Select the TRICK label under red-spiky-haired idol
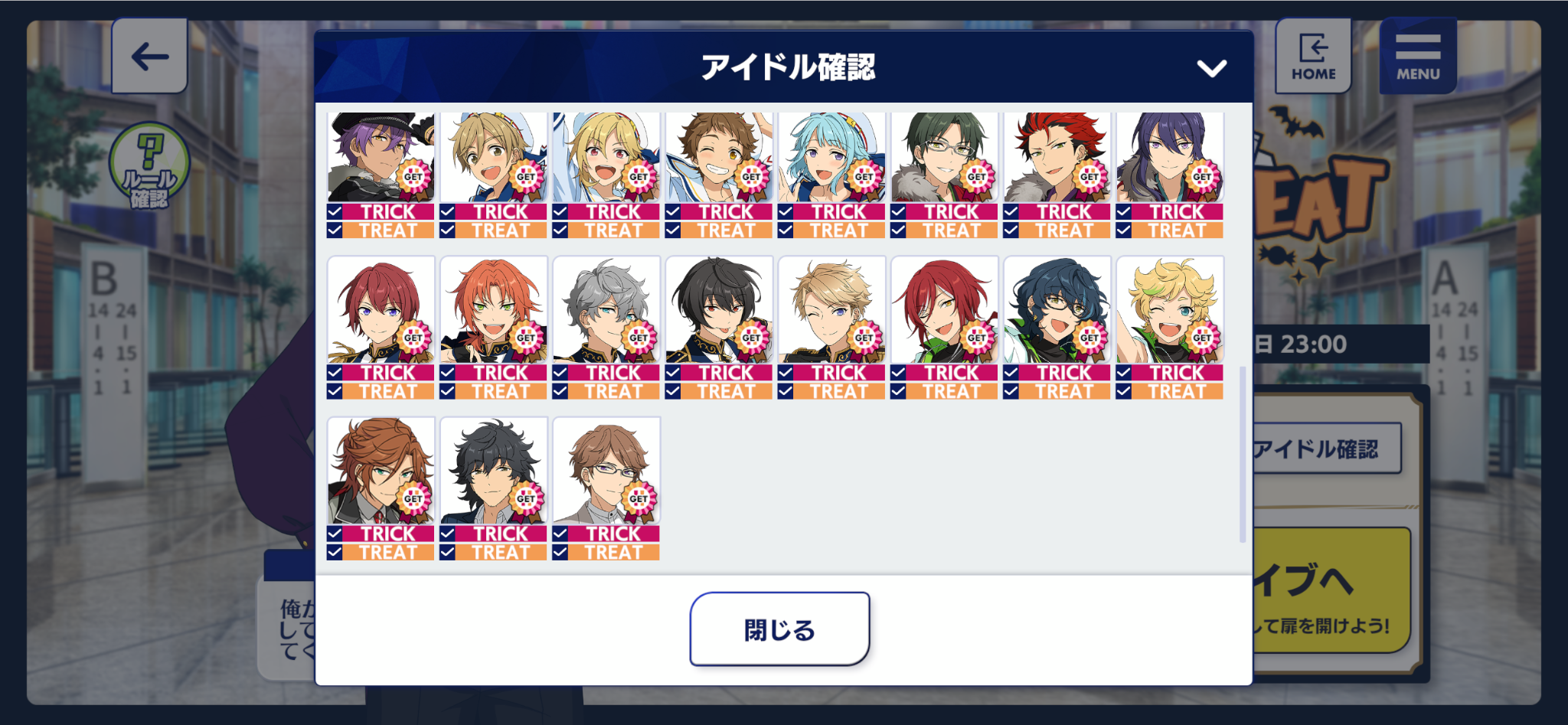Screen dimensions: 1568x725 pyautogui.click(x=1064, y=211)
